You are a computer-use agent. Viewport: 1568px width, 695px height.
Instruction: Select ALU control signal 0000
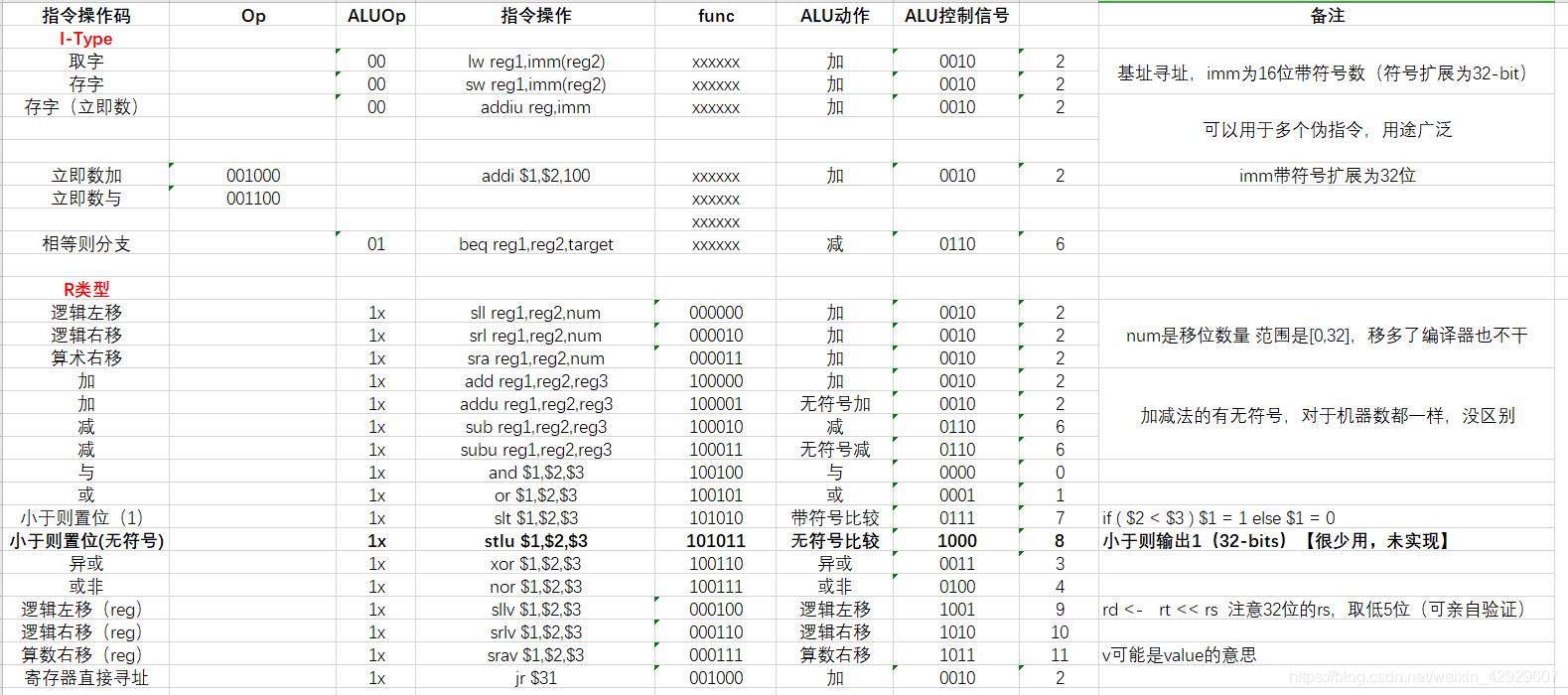(956, 473)
